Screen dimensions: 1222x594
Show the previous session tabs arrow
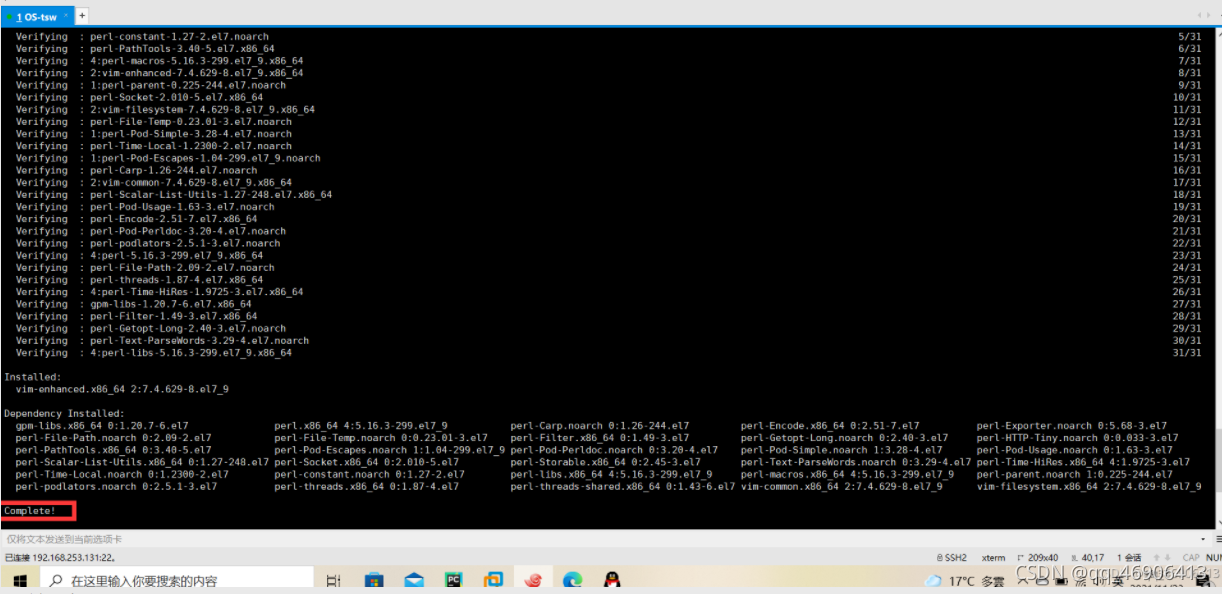click(1198, 16)
